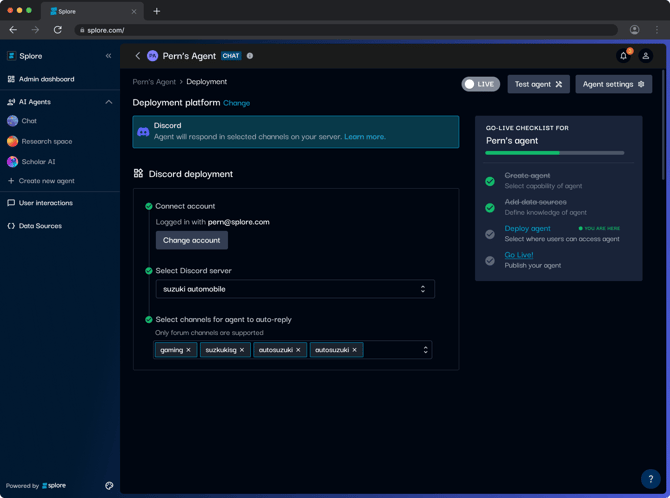Screen dimensions: 670x498
Task: Open Admin dashboard from sidebar
Action: tap(41, 79)
